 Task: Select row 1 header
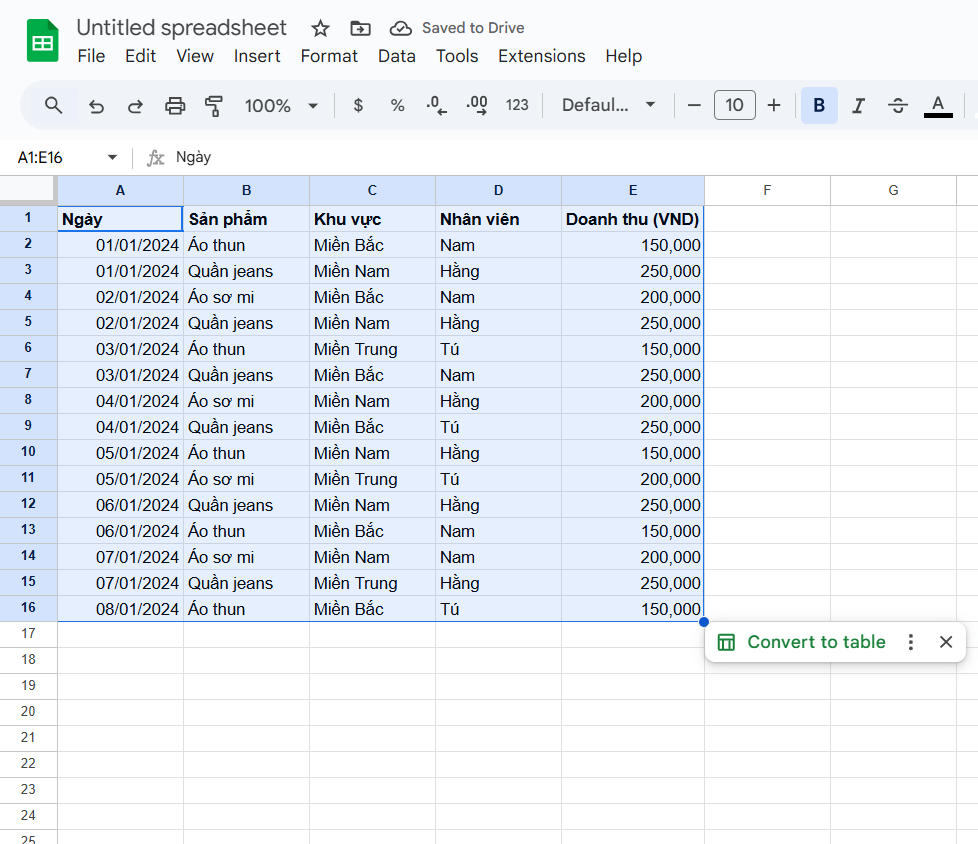(x=28, y=218)
